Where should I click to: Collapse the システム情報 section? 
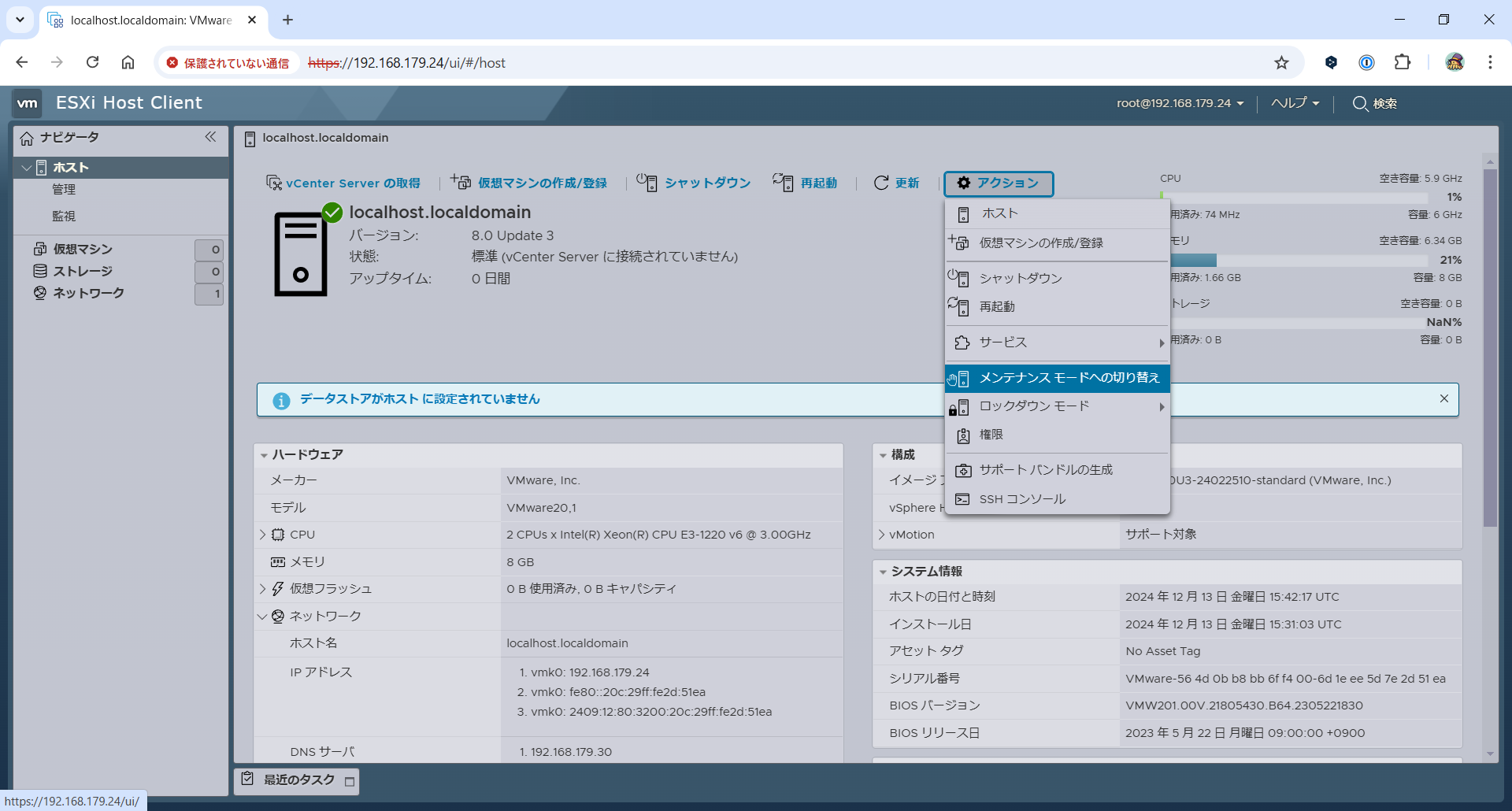point(883,572)
